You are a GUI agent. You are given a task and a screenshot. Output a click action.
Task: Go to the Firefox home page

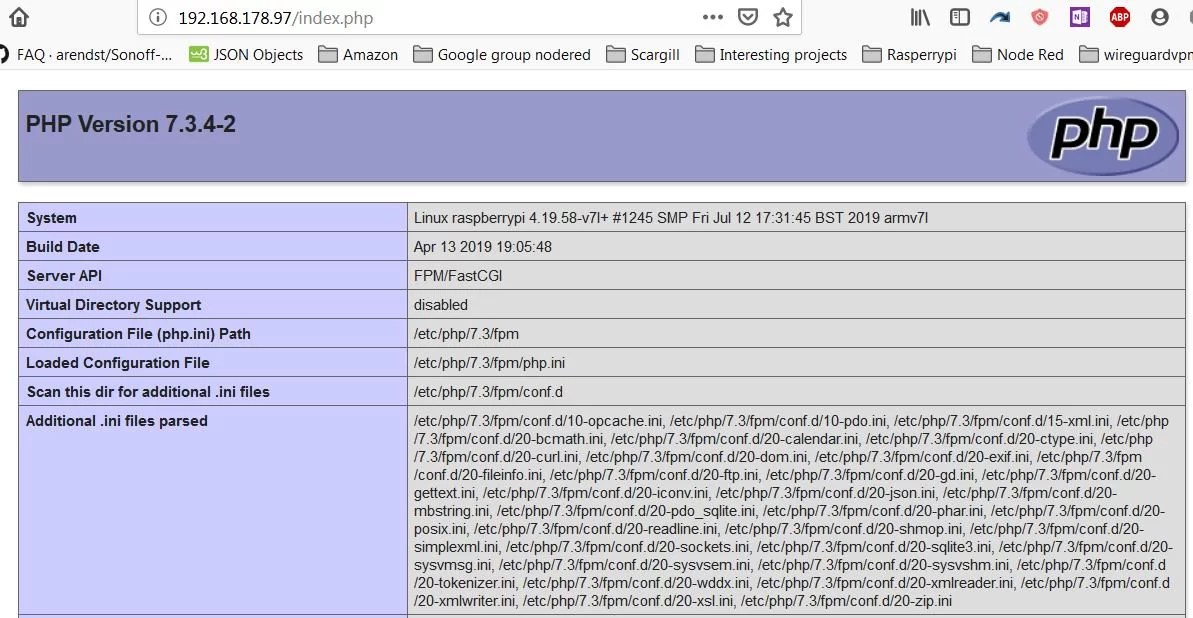click(x=18, y=17)
